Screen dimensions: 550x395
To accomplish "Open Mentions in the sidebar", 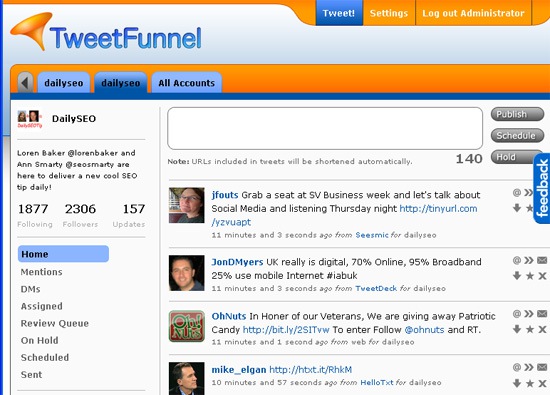I will 41,272.
